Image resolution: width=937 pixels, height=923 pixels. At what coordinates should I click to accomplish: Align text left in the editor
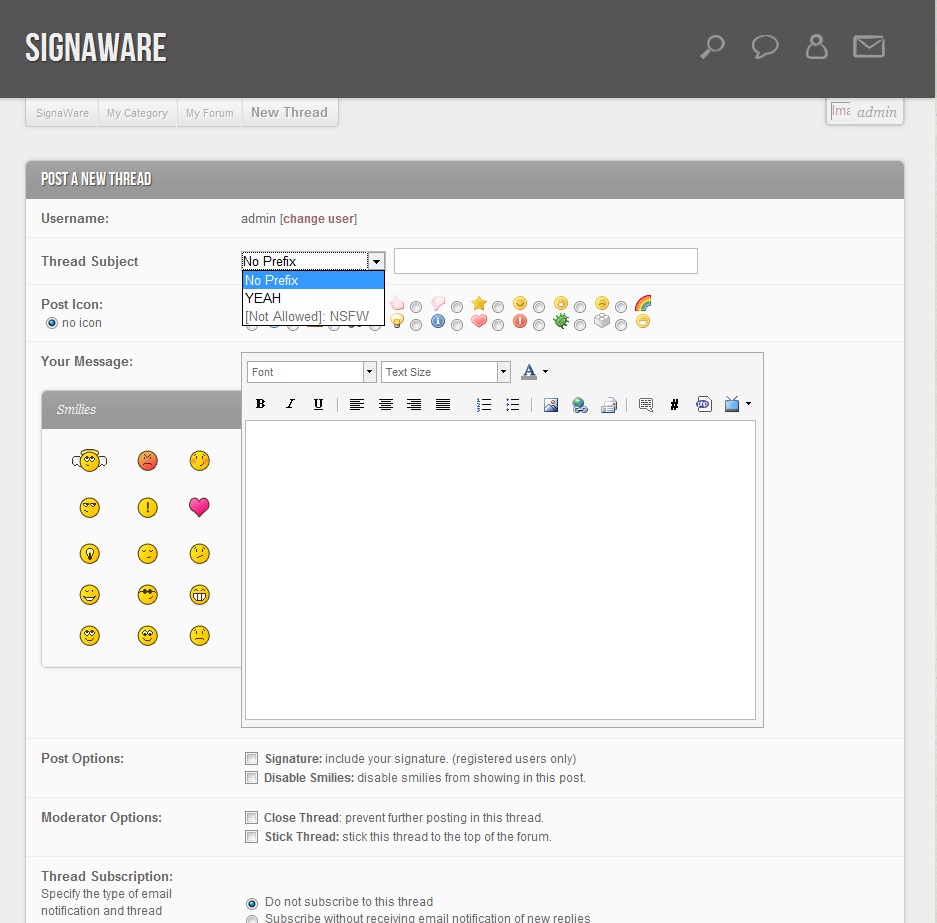pos(357,404)
